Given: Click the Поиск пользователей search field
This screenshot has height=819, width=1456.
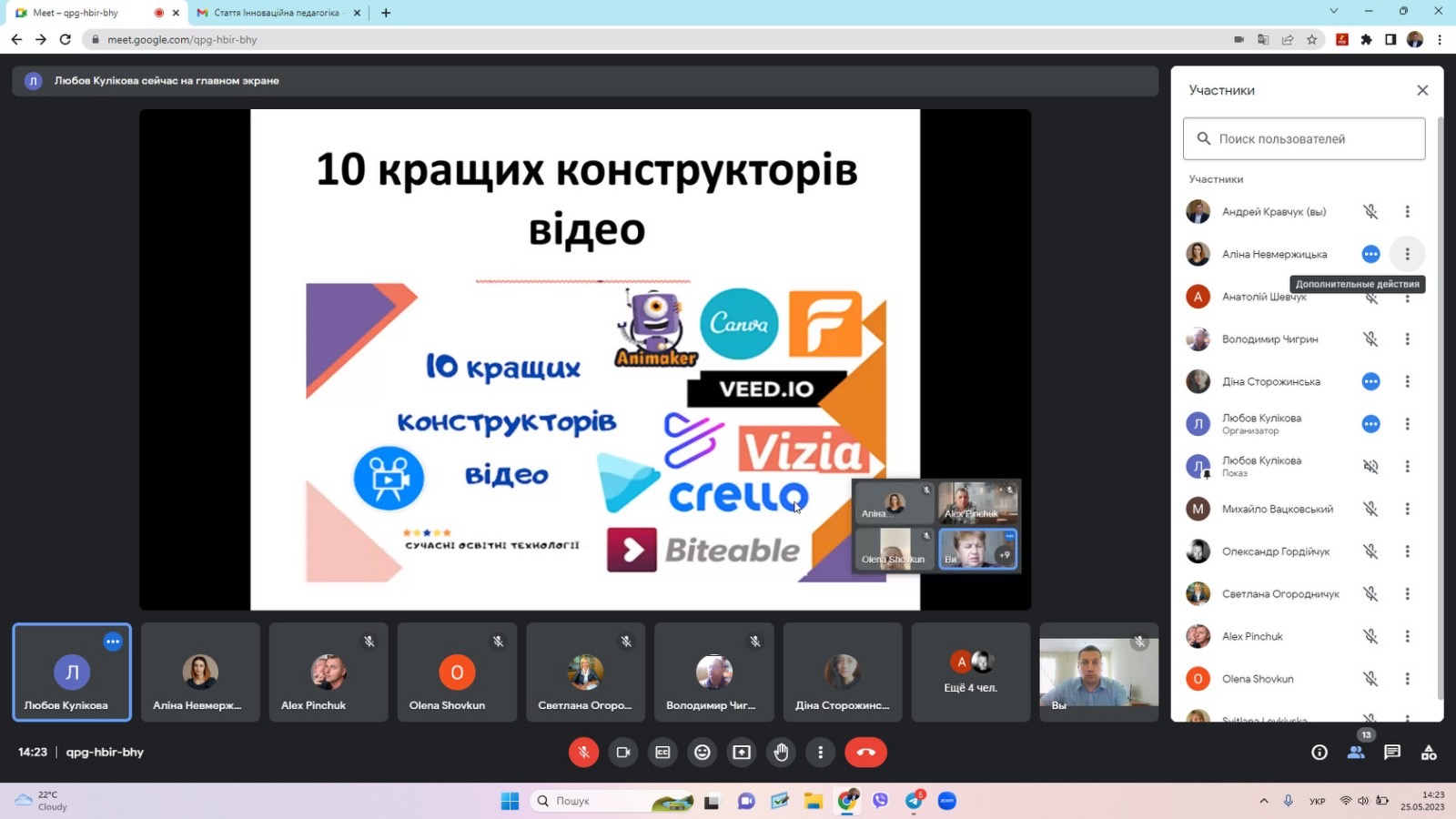Looking at the screenshot, I should coord(1304,138).
